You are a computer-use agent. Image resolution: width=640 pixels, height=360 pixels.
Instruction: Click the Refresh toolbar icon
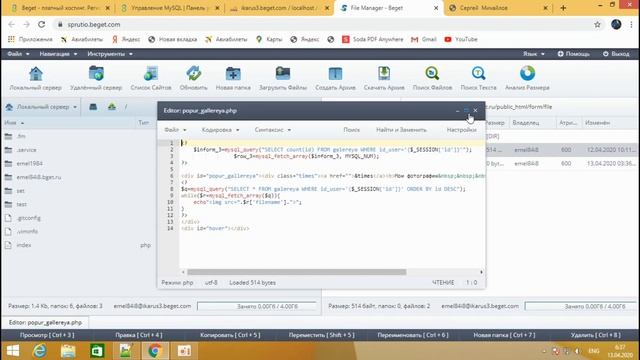tap(193, 78)
